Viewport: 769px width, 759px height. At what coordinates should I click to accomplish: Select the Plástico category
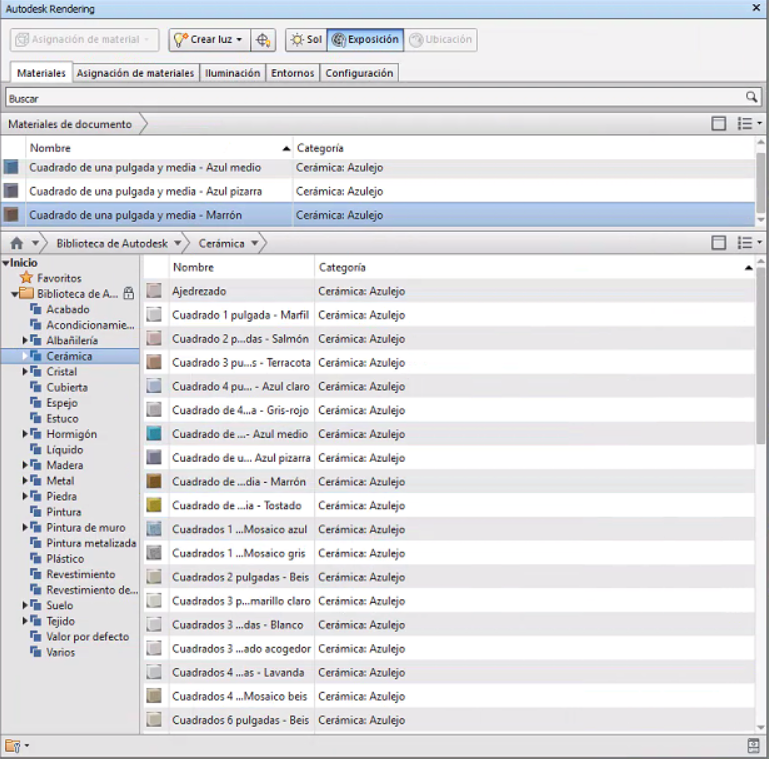pyautogui.click(x=65, y=559)
